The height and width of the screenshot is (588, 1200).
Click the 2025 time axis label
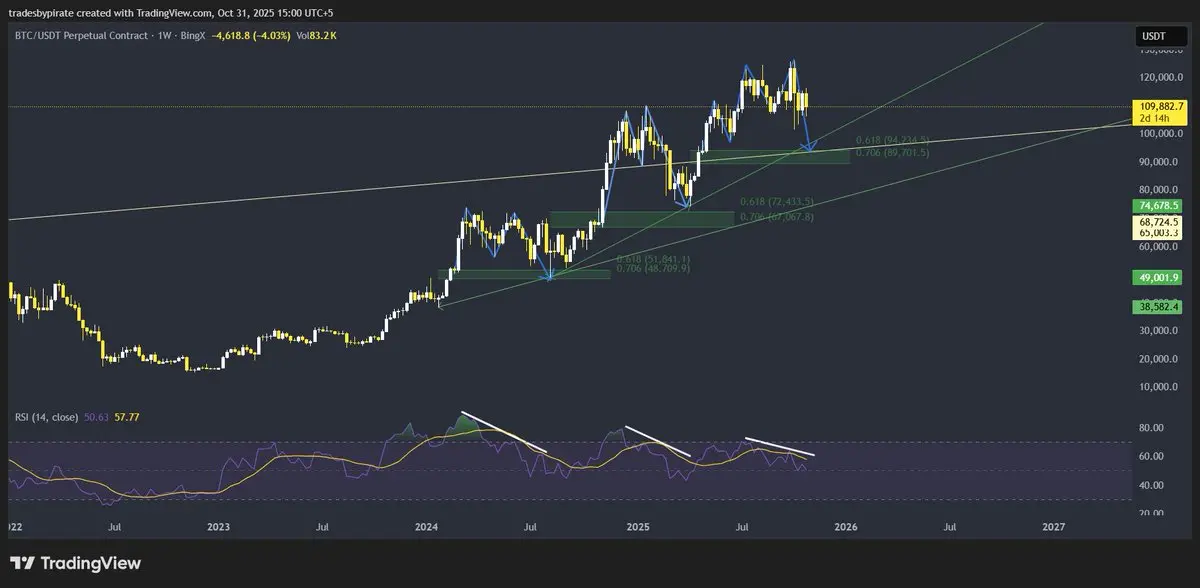click(636, 526)
